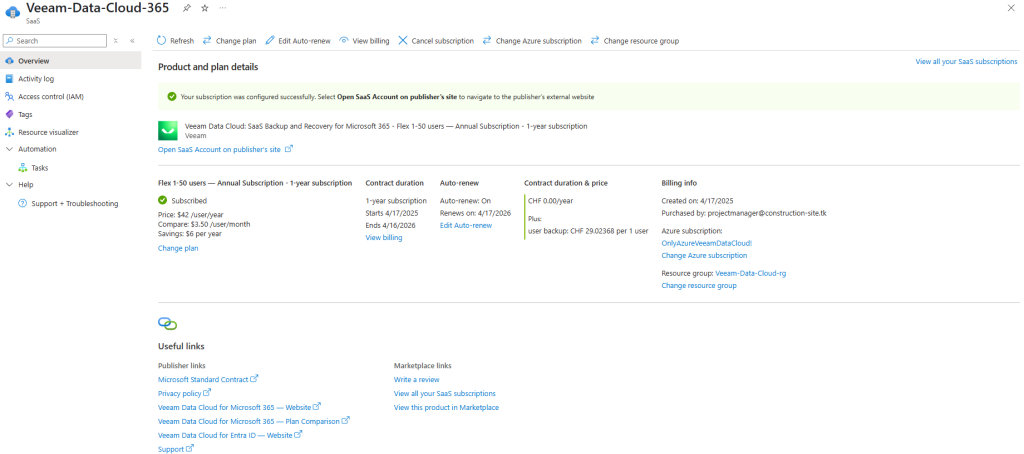Image resolution: width=1024 pixels, height=454 pixels.
Task: Click Write a review link
Action: (417, 380)
